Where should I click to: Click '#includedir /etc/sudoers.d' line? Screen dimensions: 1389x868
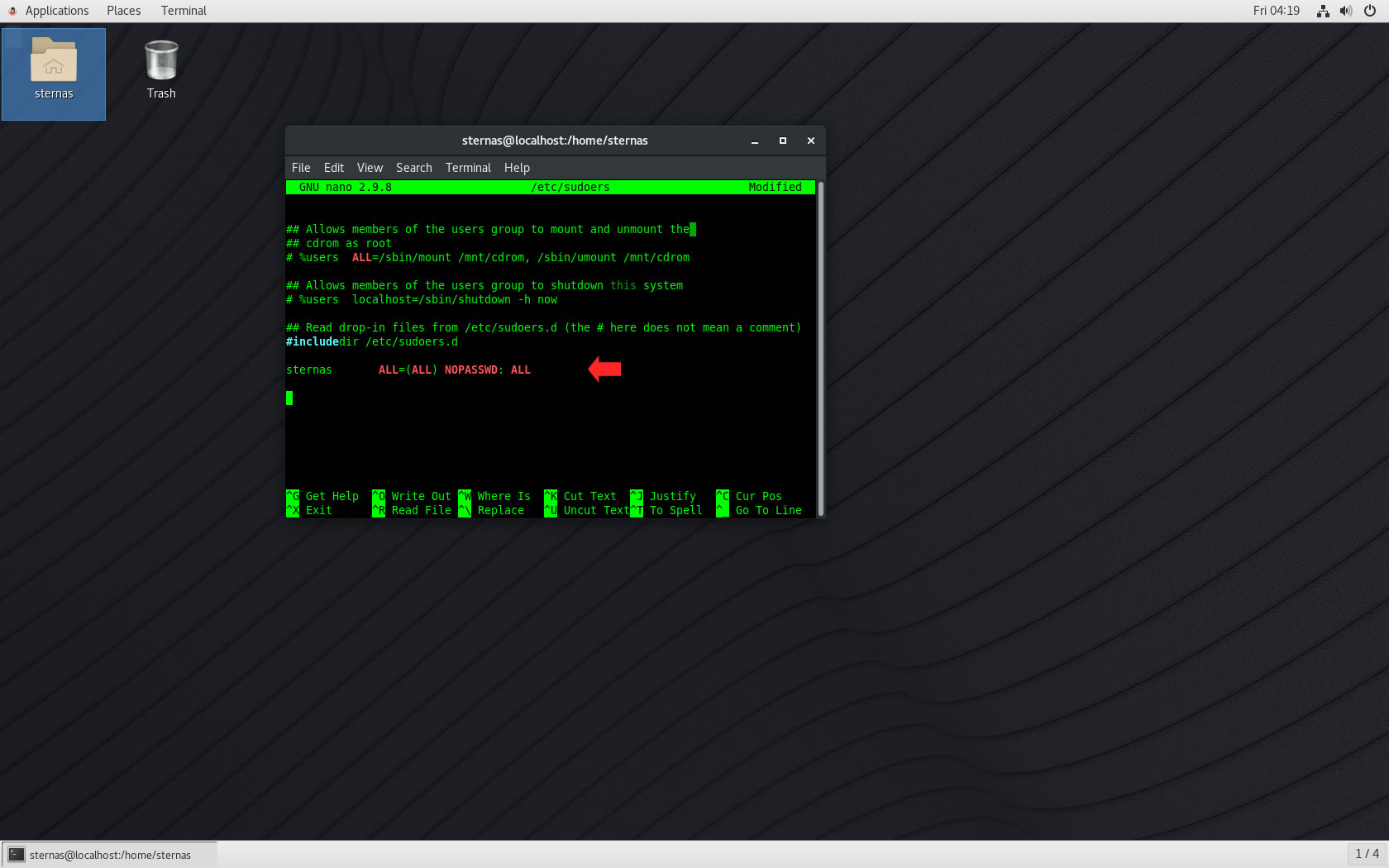[372, 342]
